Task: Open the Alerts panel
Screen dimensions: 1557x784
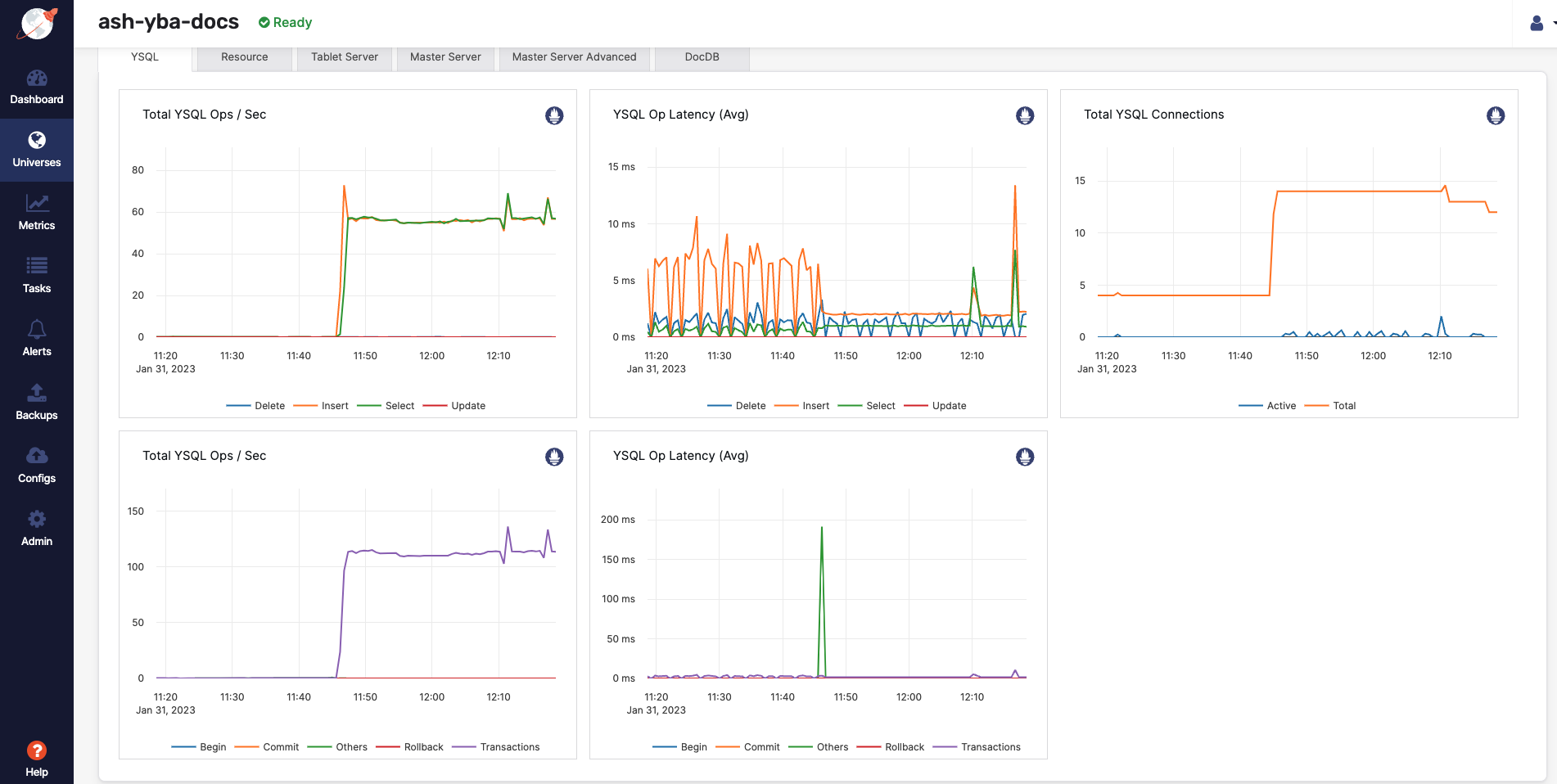Action: (37, 339)
